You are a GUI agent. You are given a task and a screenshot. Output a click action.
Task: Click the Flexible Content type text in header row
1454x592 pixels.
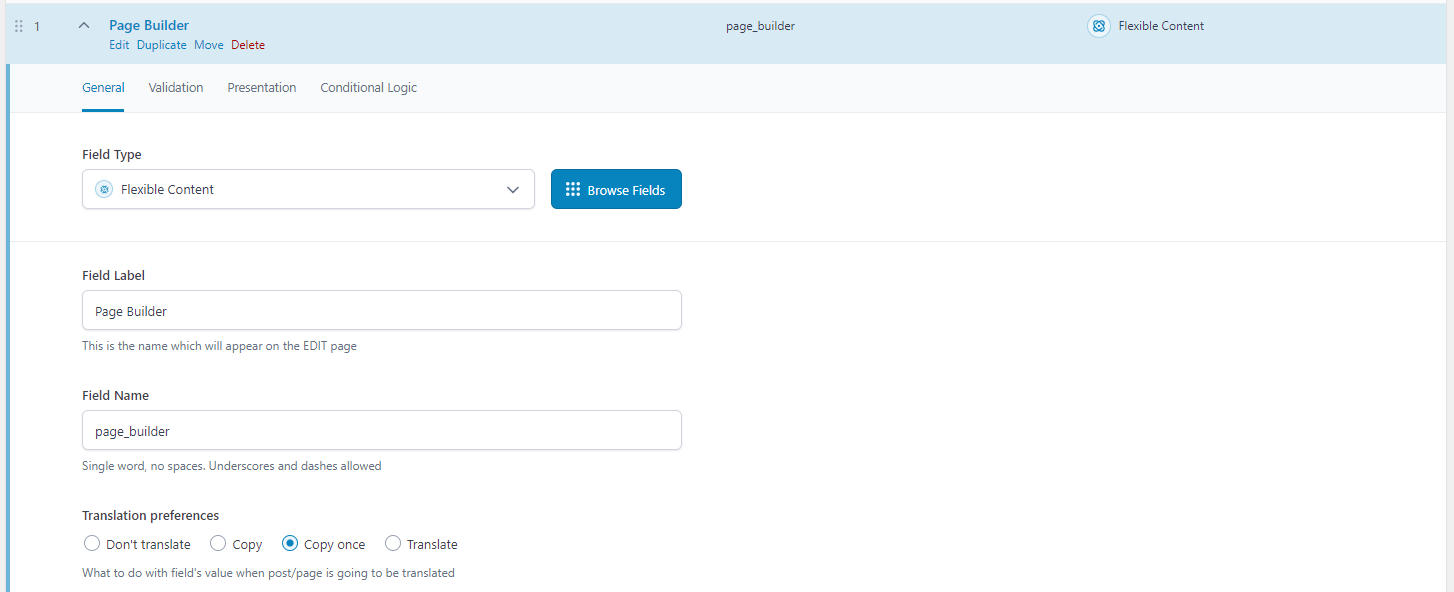(x=1161, y=26)
